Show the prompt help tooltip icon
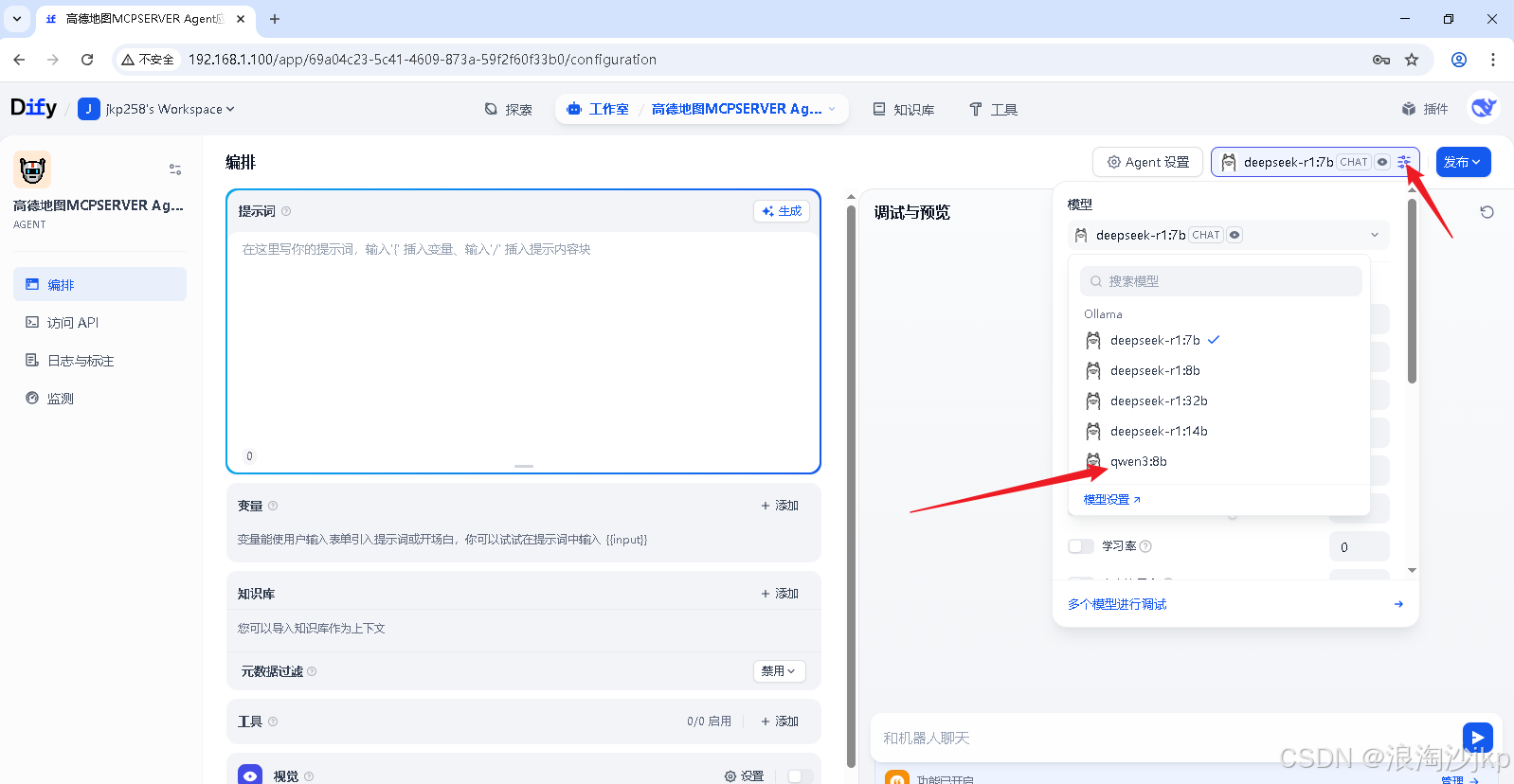 (x=286, y=211)
